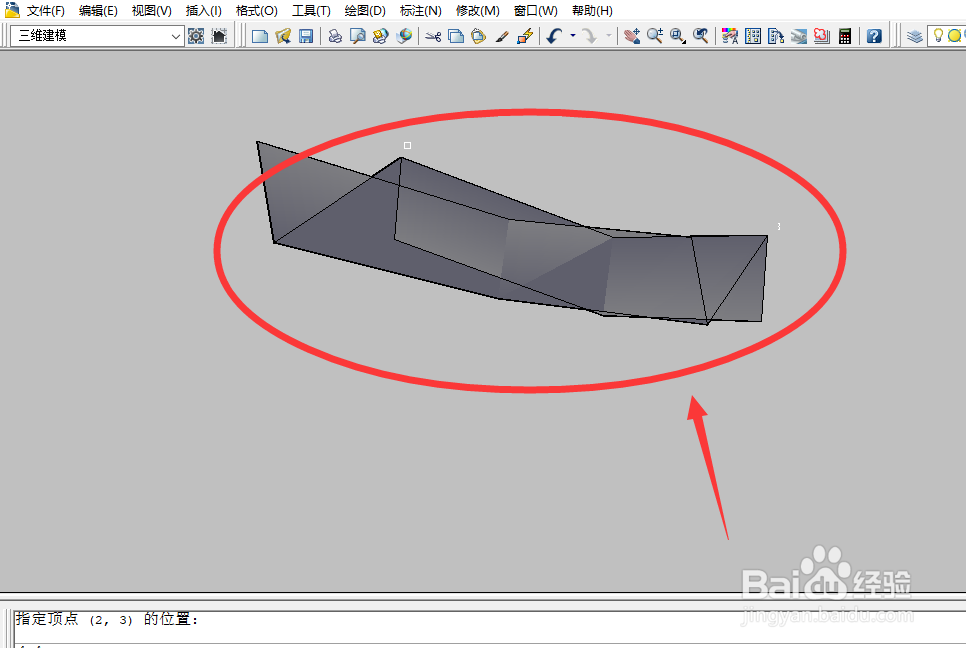Click the 3D DWF globe icon
Image resolution: width=966 pixels, height=648 pixels.
[404, 36]
